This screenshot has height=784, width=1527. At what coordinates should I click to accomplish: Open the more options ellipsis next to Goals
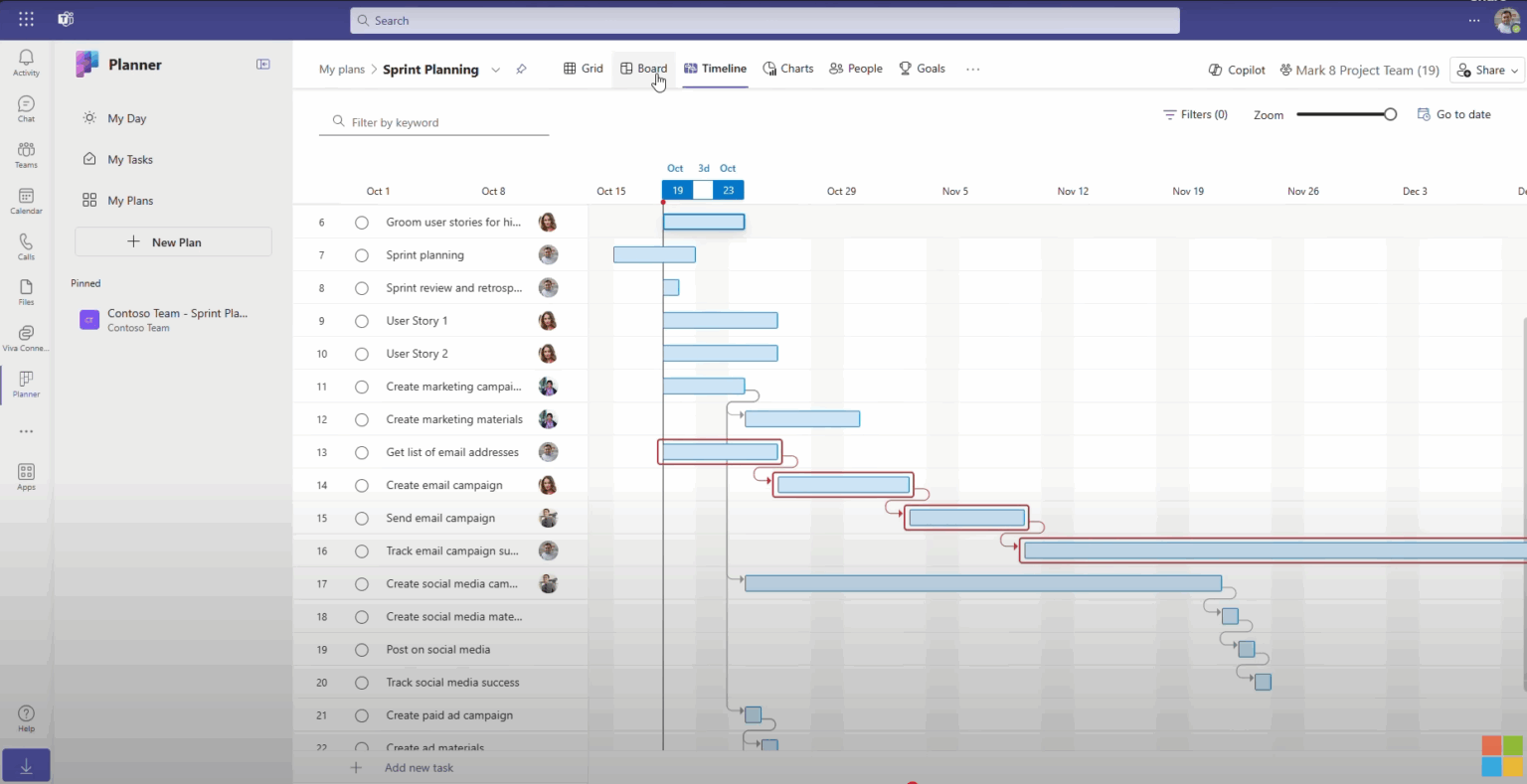[972, 69]
